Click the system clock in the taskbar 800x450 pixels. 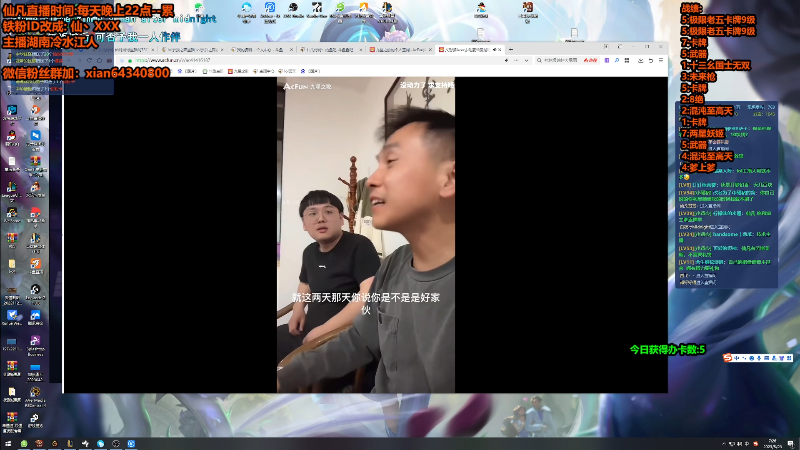tap(772, 443)
